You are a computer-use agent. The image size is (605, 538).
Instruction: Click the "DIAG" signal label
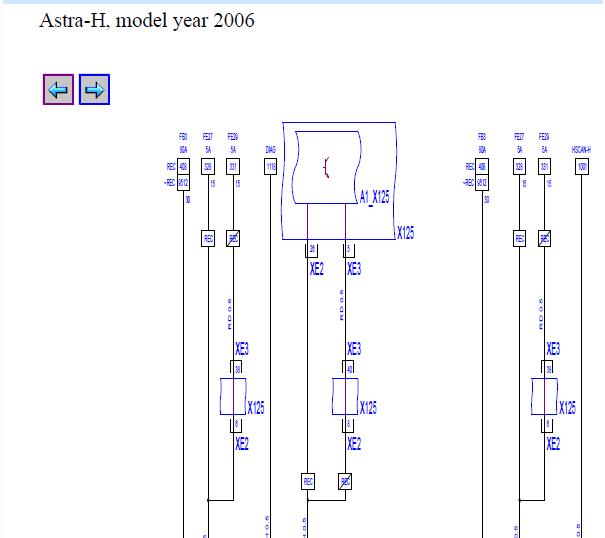point(270,150)
